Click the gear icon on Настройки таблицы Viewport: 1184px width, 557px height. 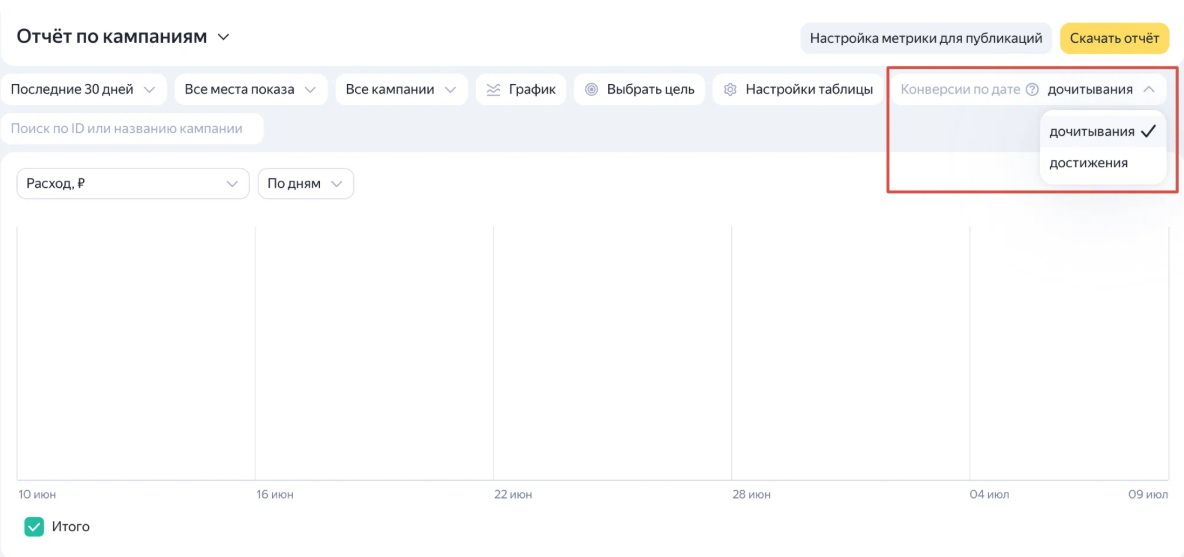(729, 90)
